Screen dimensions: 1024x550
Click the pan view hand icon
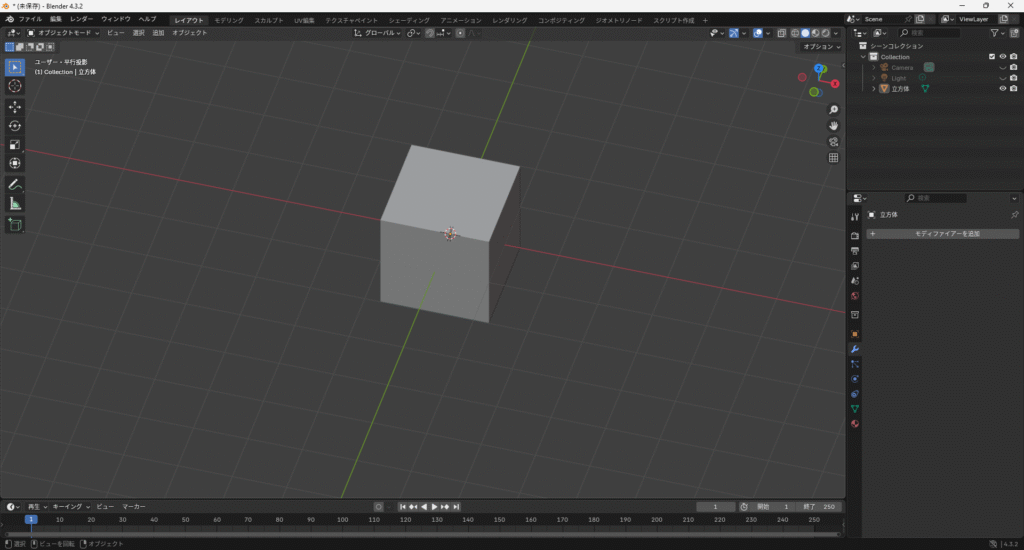(833, 125)
